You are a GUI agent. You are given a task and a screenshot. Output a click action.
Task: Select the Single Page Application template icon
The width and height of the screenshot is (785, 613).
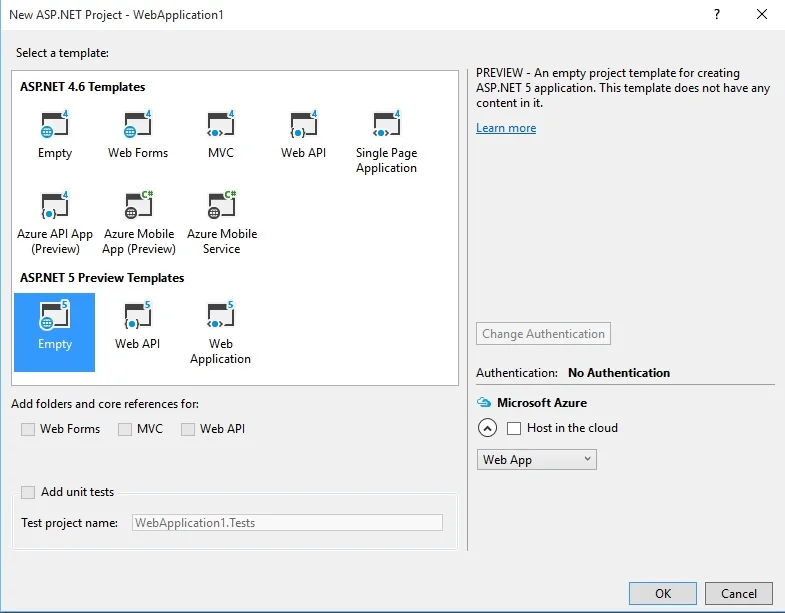coord(386,124)
